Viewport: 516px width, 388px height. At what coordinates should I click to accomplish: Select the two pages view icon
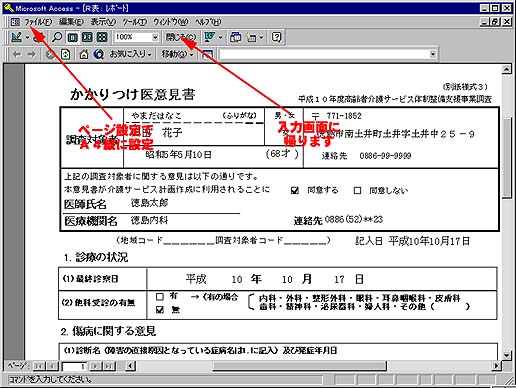point(87,37)
